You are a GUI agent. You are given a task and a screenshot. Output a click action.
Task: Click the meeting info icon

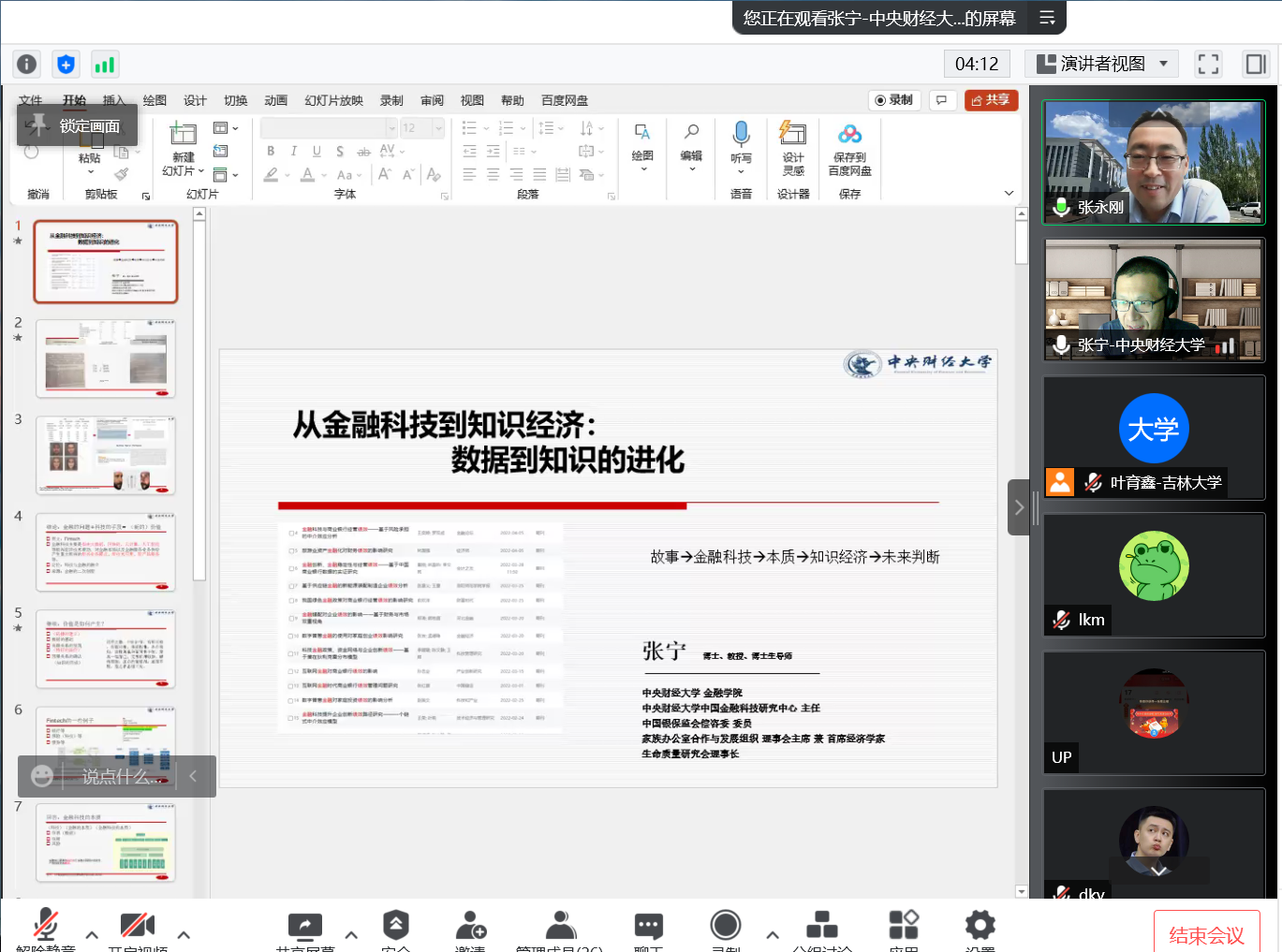point(27,64)
